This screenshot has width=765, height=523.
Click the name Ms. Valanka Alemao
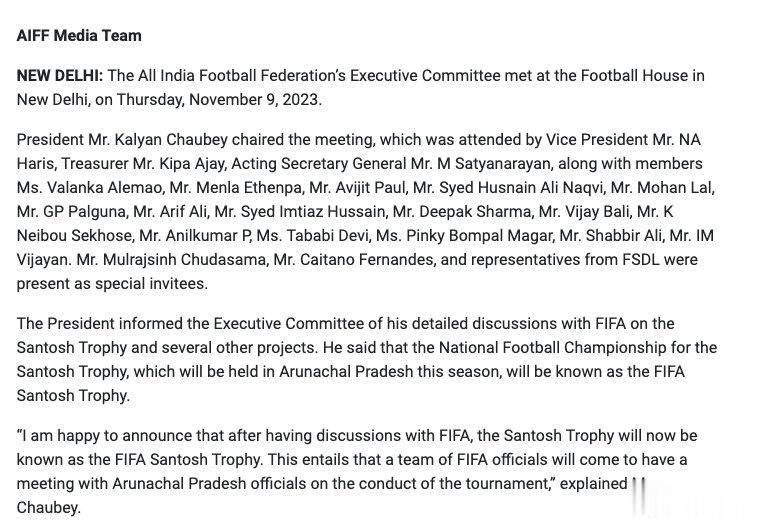[x=90, y=187]
